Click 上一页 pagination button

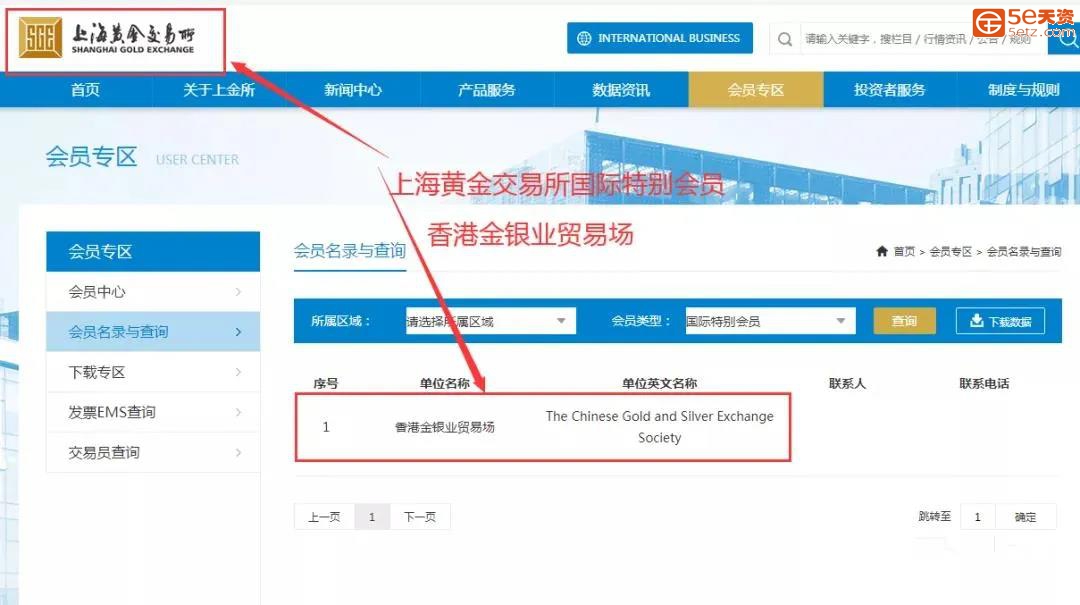[324, 517]
